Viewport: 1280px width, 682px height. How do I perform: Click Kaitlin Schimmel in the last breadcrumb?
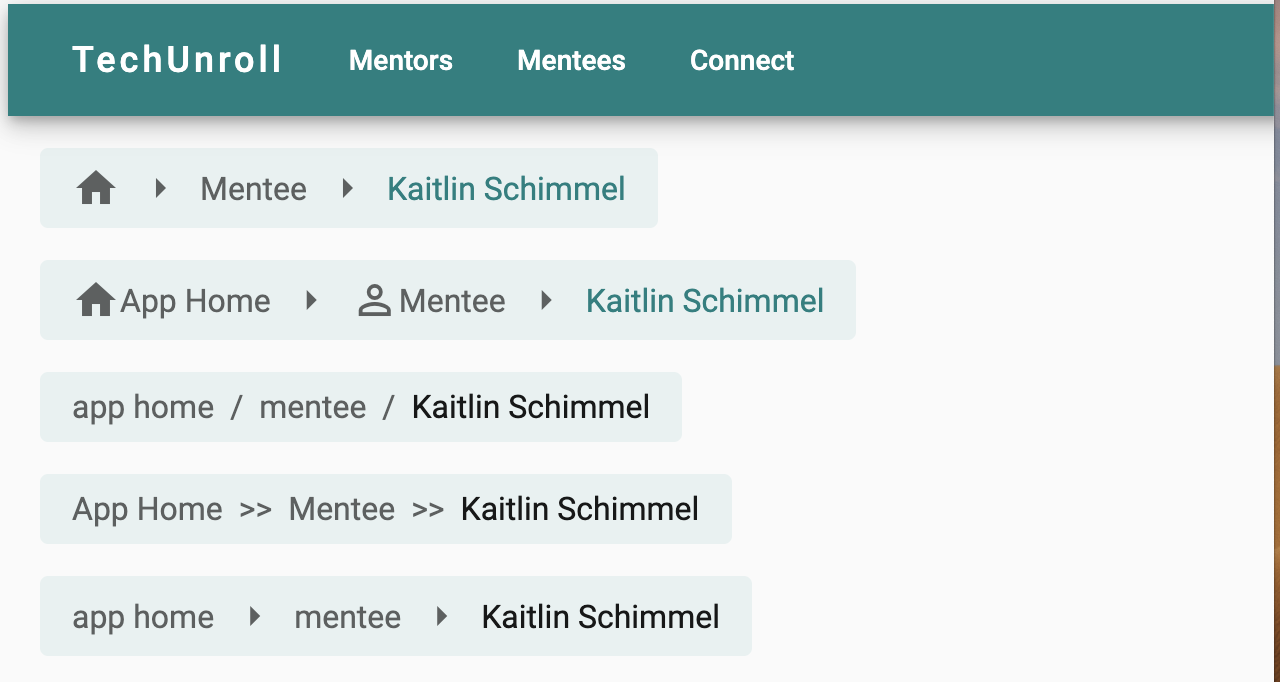point(600,616)
